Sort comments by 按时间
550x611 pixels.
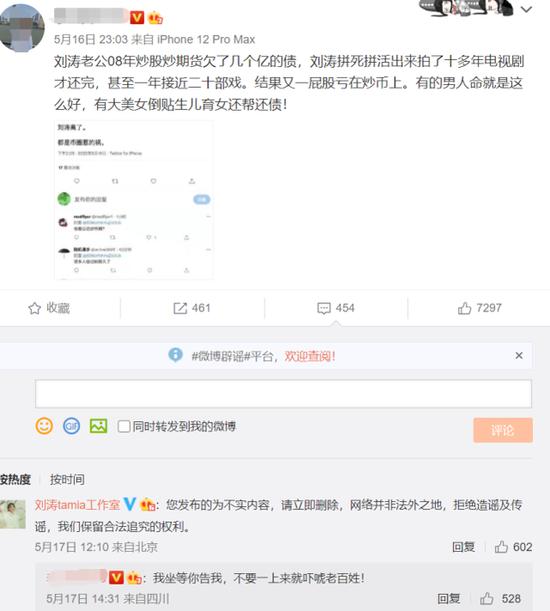coord(67,479)
